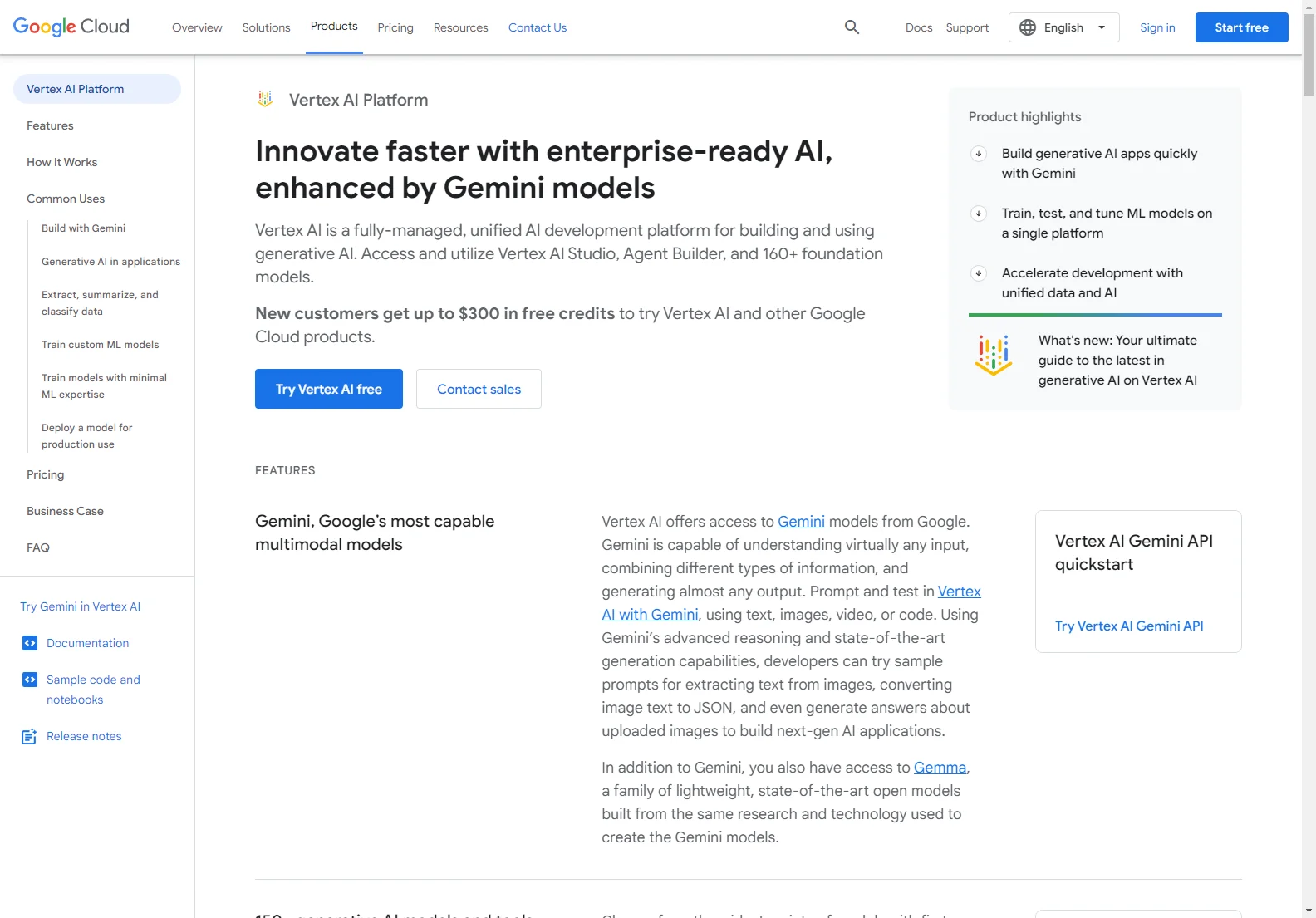This screenshot has width=1316, height=918.
Task: Click the search magnifier icon
Action: coord(852,27)
